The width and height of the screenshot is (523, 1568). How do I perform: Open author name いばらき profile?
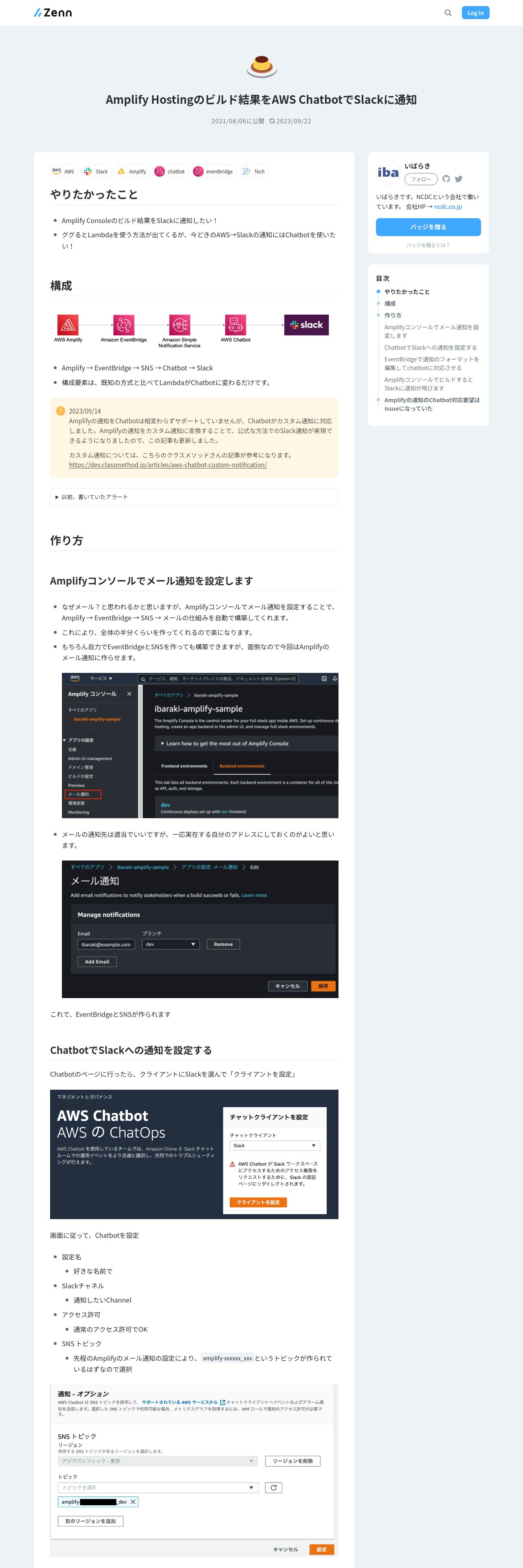point(417,166)
